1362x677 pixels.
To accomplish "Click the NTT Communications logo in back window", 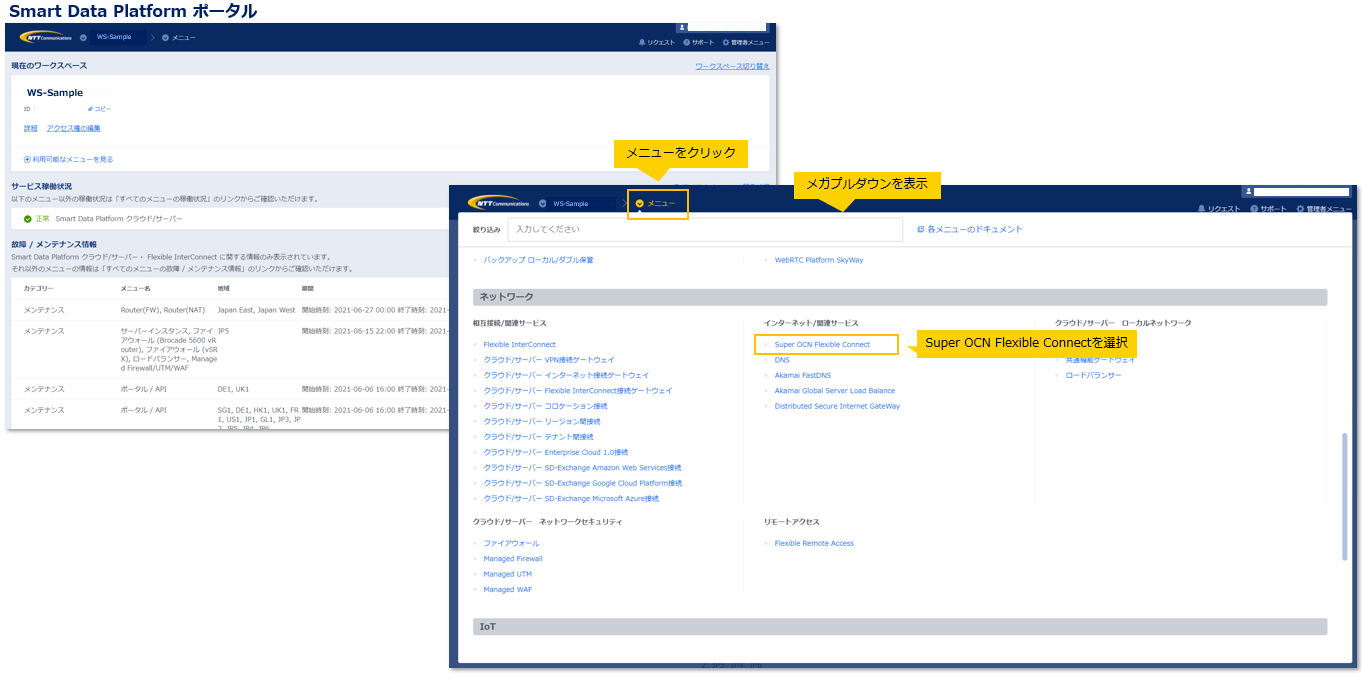I will 45,37.
